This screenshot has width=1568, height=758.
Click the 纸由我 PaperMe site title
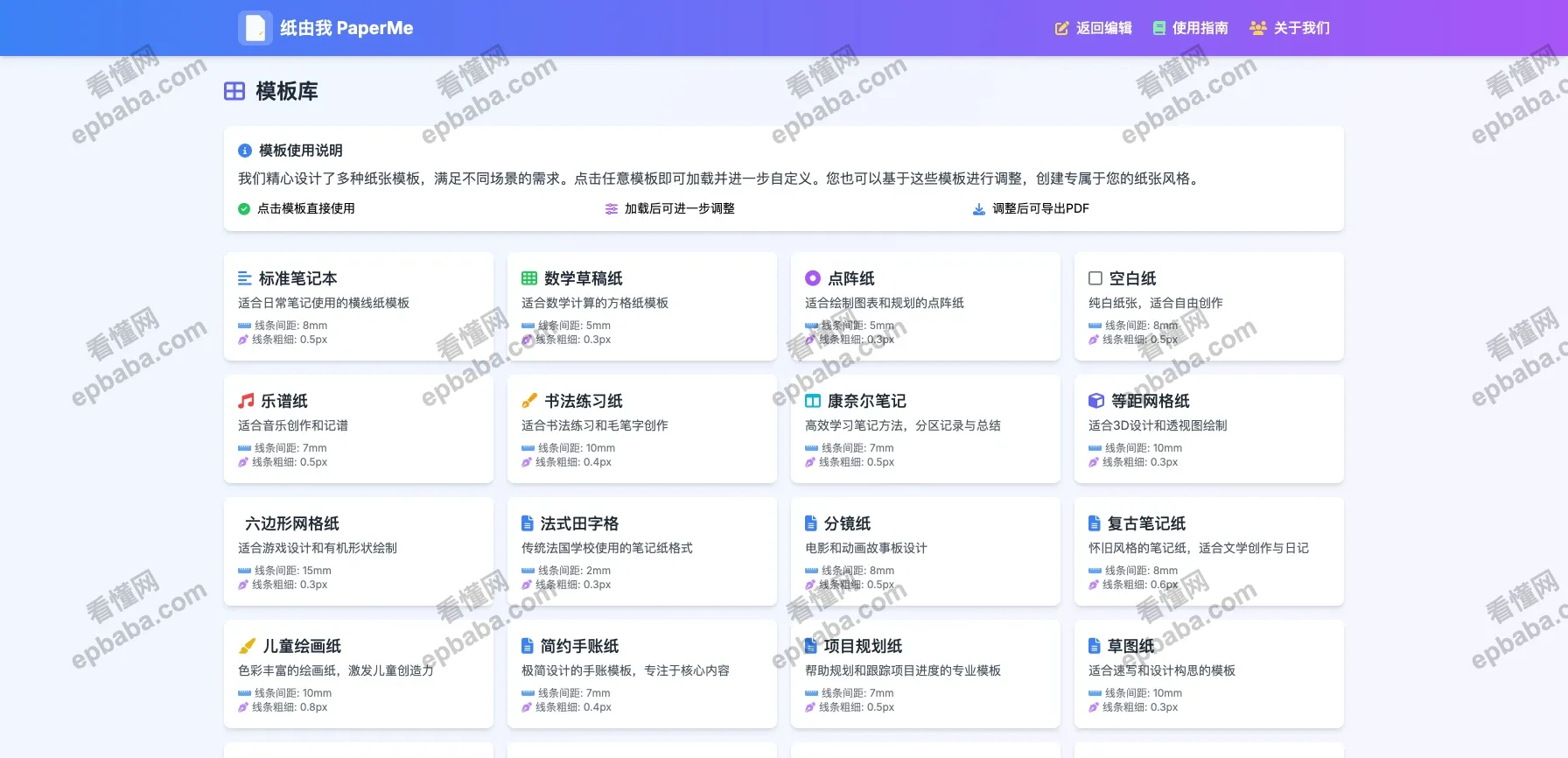[x=346, y=28]
